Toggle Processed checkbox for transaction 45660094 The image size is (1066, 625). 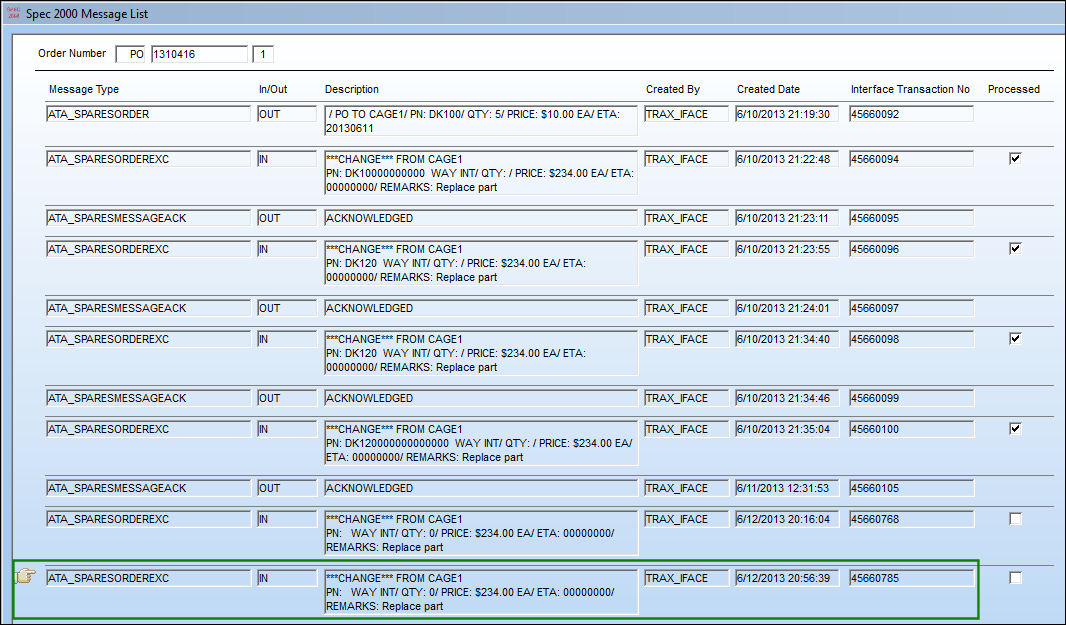[1015, 158]
